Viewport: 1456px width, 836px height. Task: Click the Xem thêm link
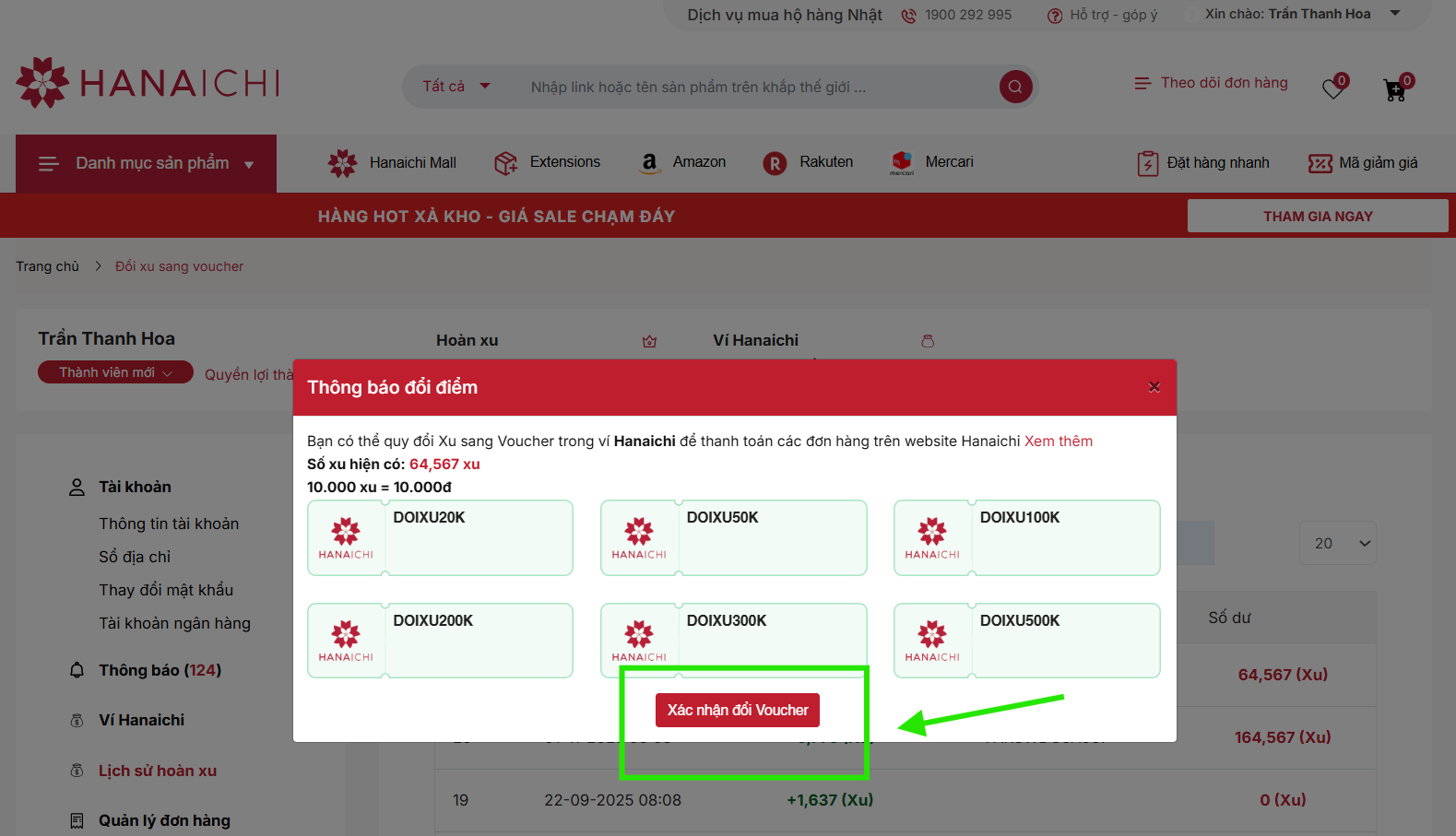click(x=1058, y=441)
